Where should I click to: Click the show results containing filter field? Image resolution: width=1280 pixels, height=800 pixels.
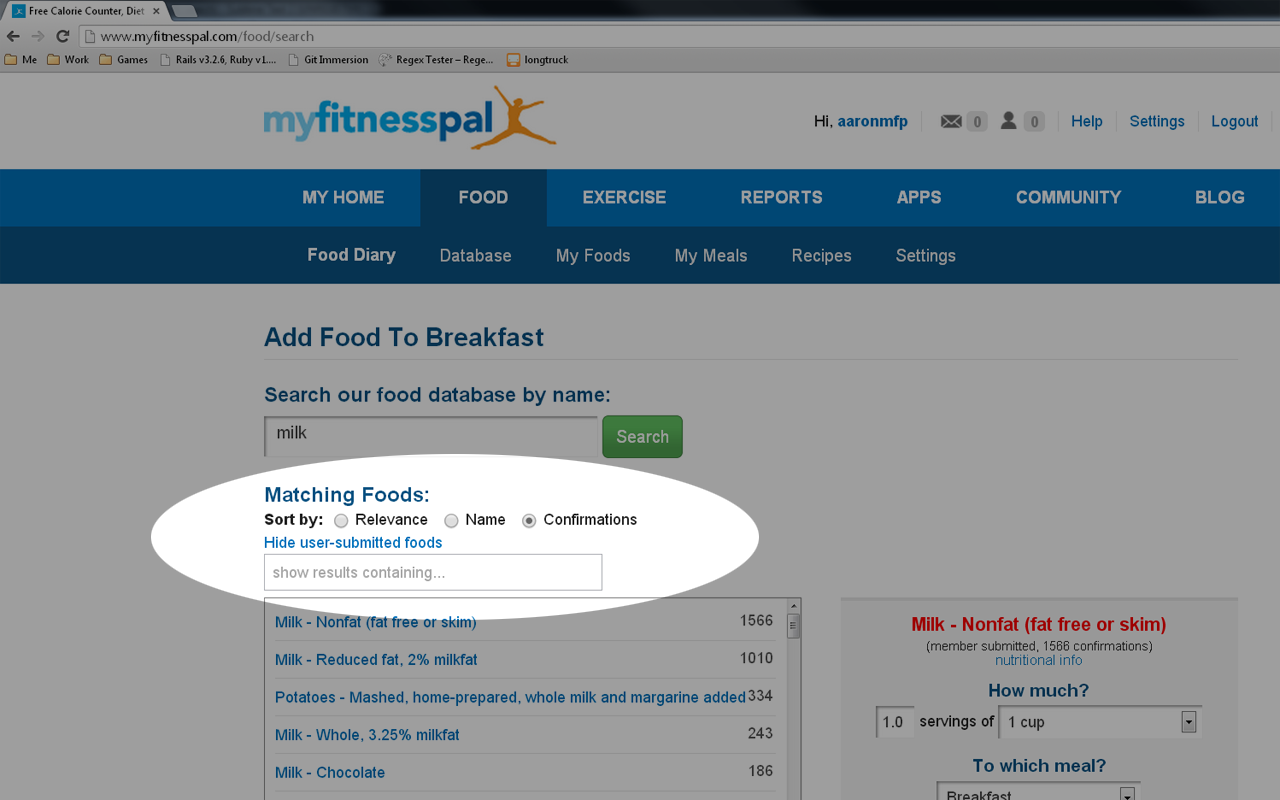(x=433, y=572)
